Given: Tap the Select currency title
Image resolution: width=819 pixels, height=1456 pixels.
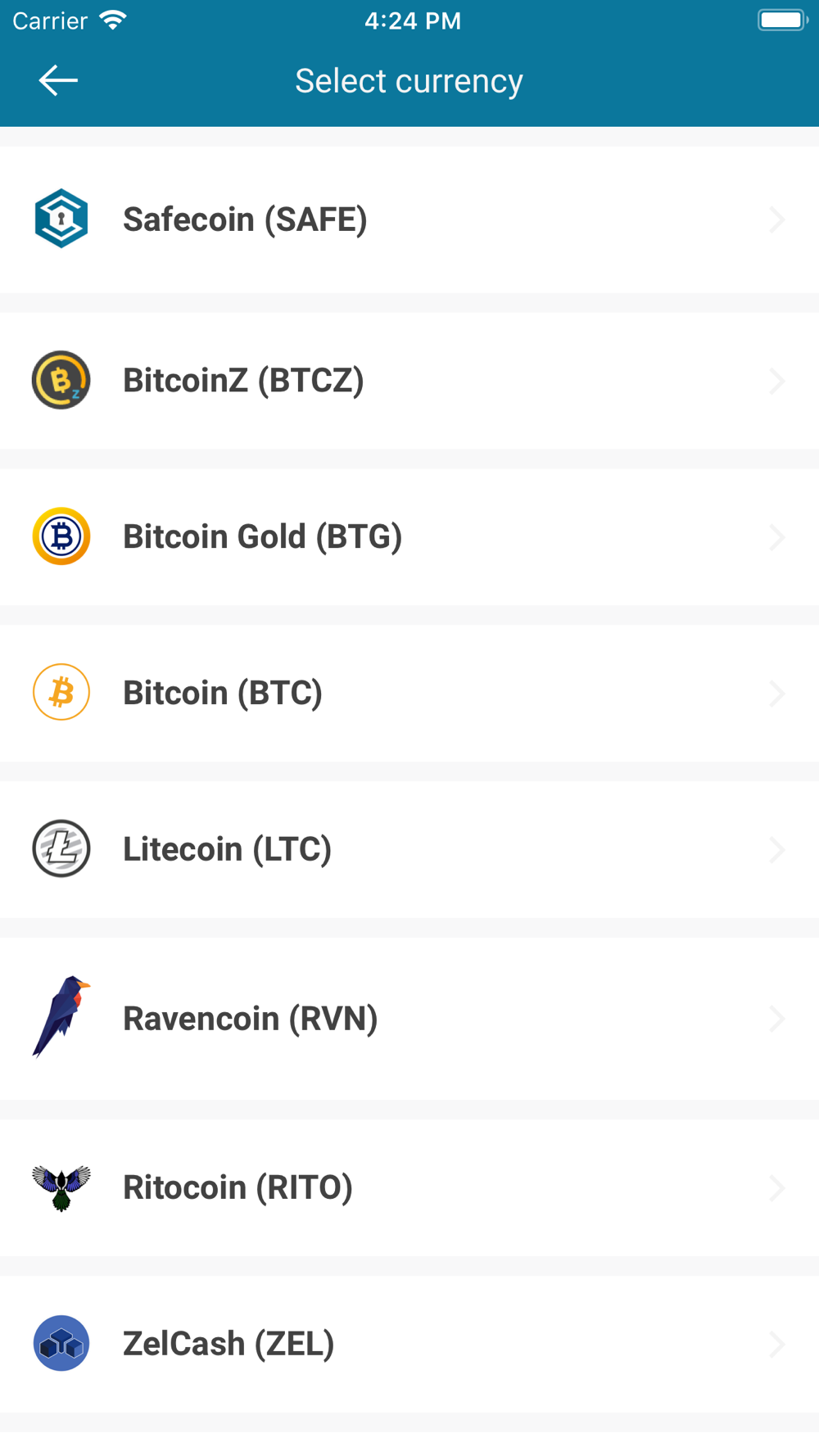Looking at the screenshot, I should (409, 81).
